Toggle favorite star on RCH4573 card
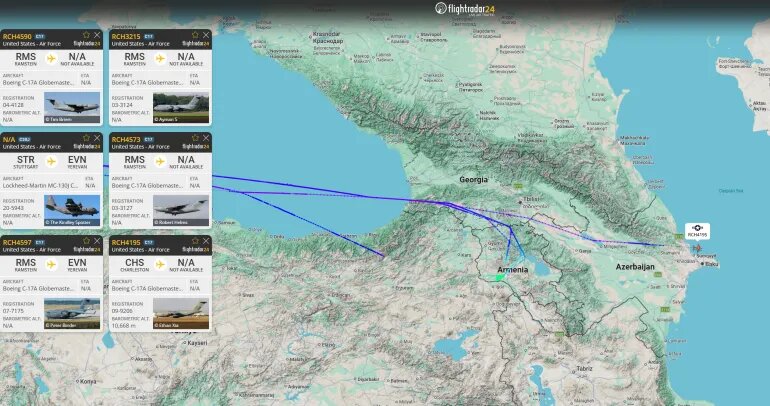The height and width of the screenshot is (406, 770). [x=195, y=138]
